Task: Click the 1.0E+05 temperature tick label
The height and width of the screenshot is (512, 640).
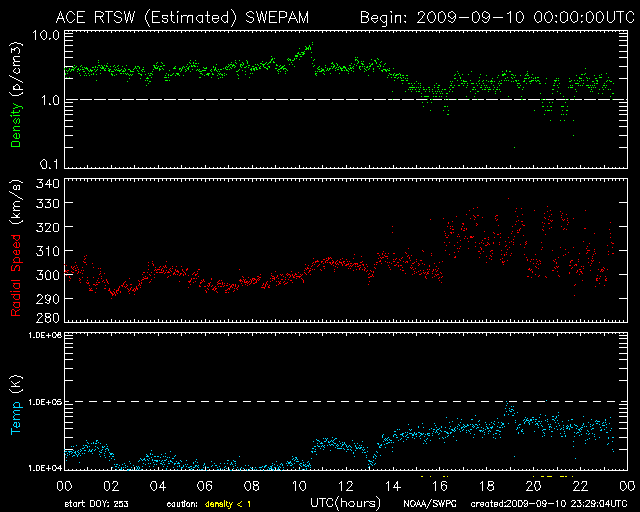Action: pyautogui.click(x=45, y=402)
